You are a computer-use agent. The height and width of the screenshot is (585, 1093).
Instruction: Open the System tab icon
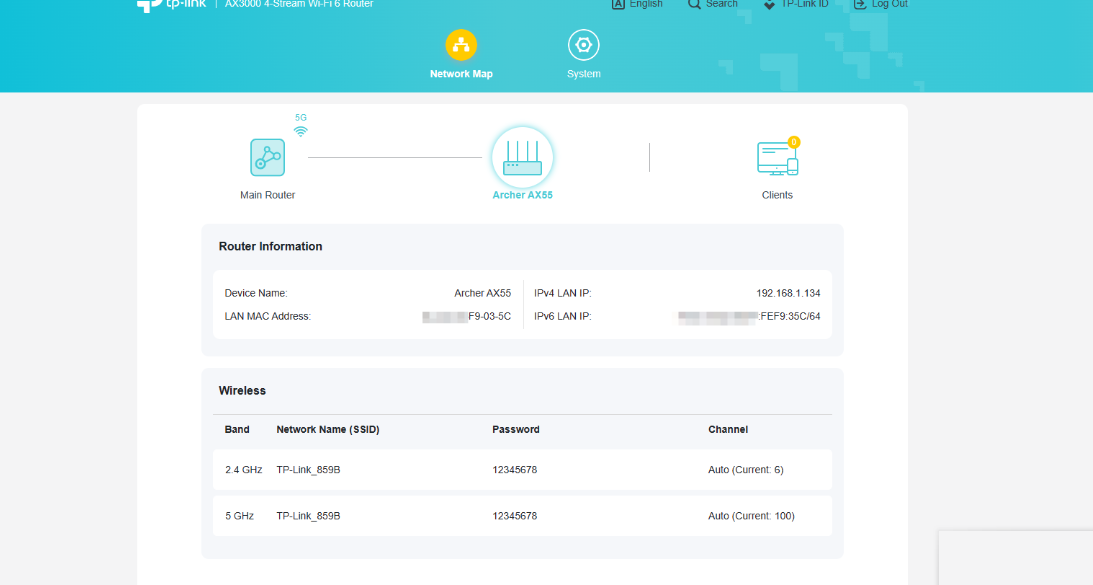click(583, 45)
